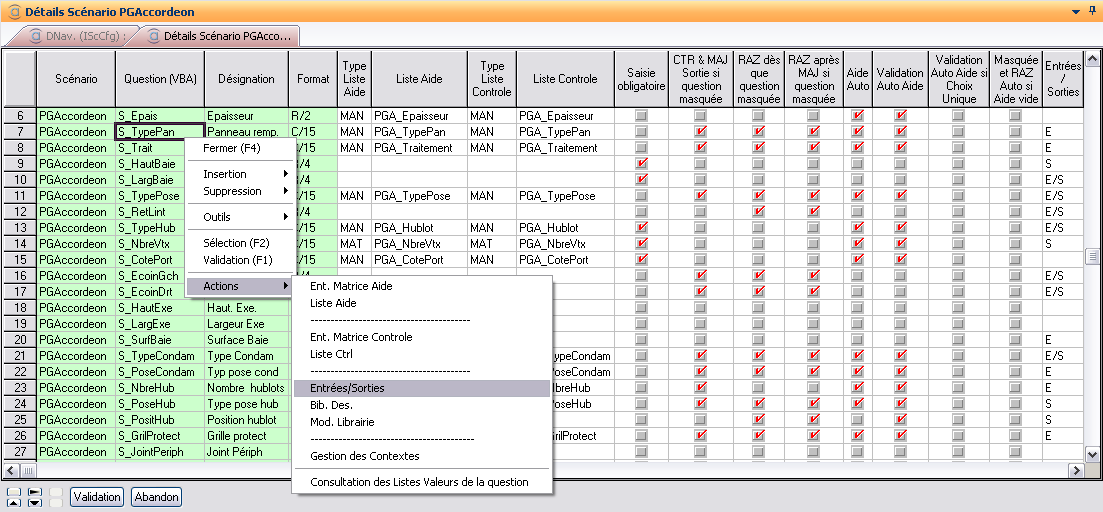Click the Scénario column header
1103x512 pixels.
[x=76, y=79]
